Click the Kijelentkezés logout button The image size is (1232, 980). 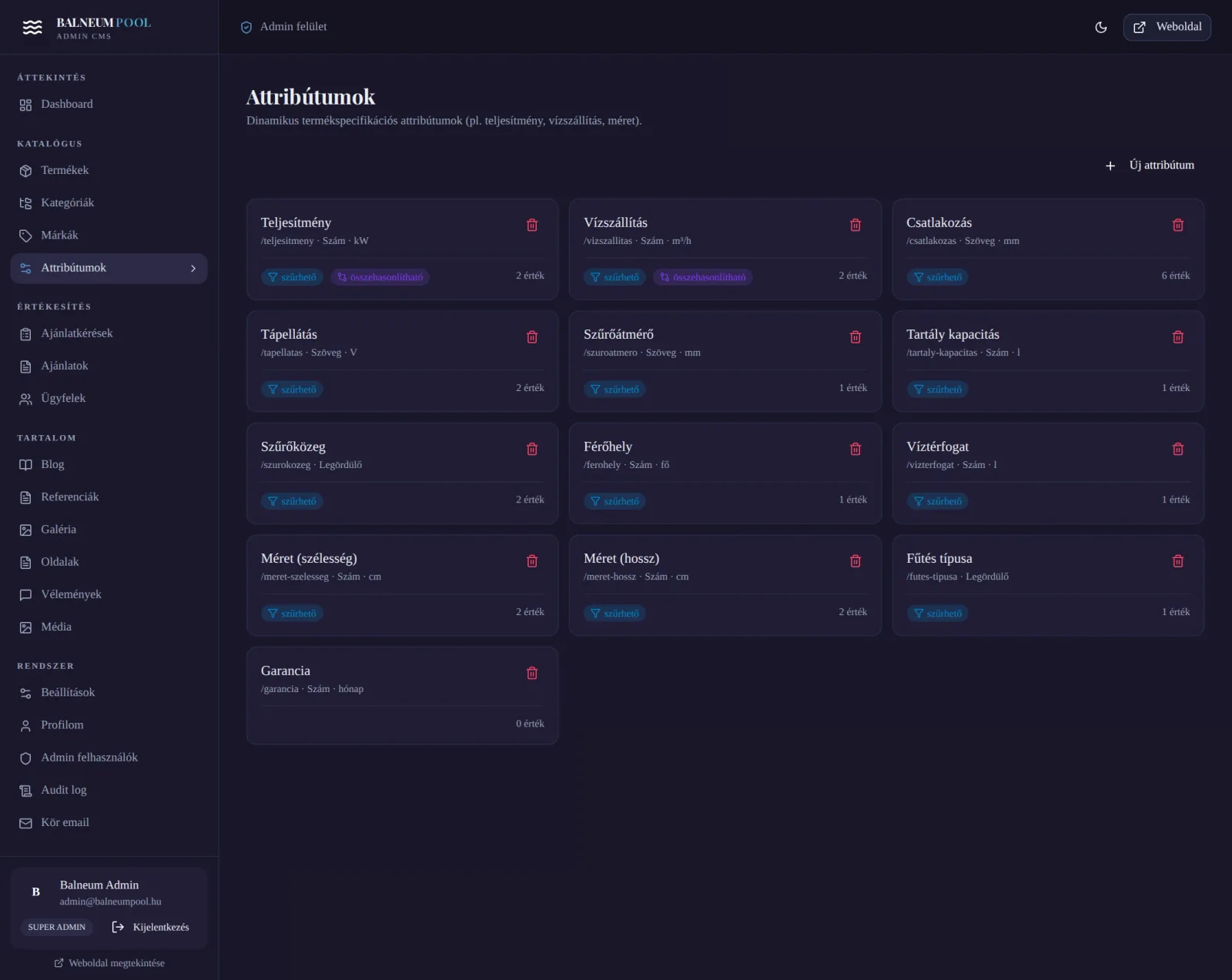click(151, 927)
